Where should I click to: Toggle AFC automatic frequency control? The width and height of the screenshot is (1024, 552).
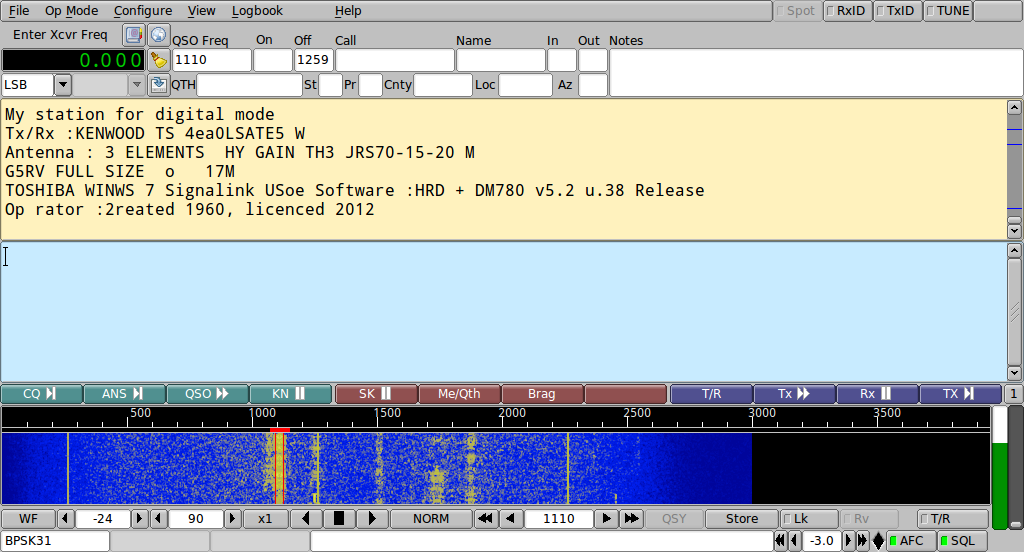(x=912, y=541)
